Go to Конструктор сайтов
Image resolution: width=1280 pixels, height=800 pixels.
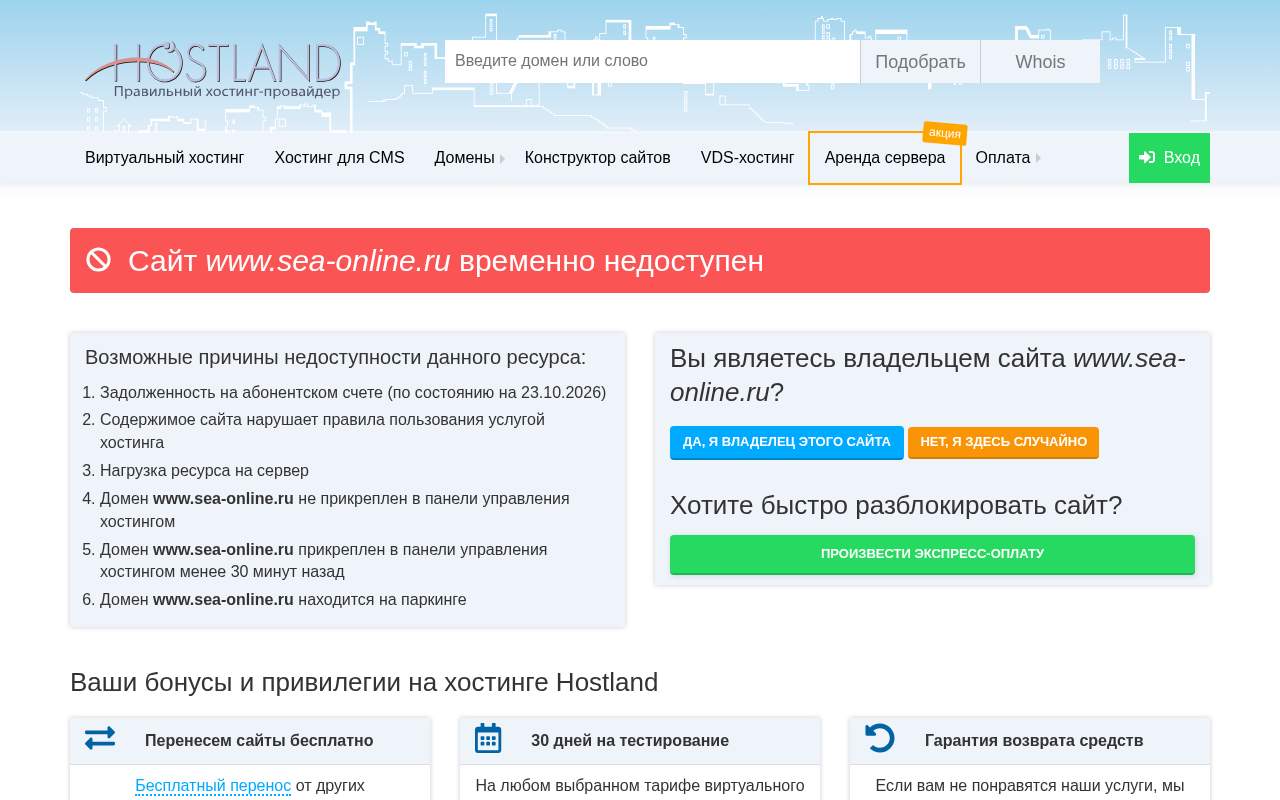(x=598, y=158)
